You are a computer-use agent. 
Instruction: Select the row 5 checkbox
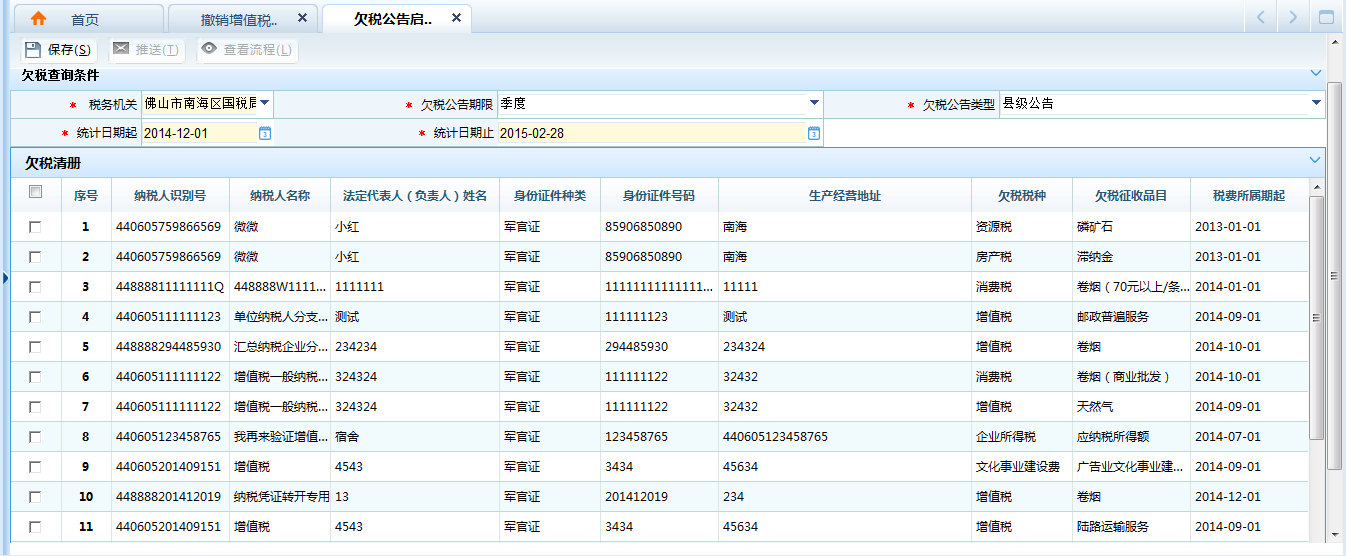tap(36, 347)
